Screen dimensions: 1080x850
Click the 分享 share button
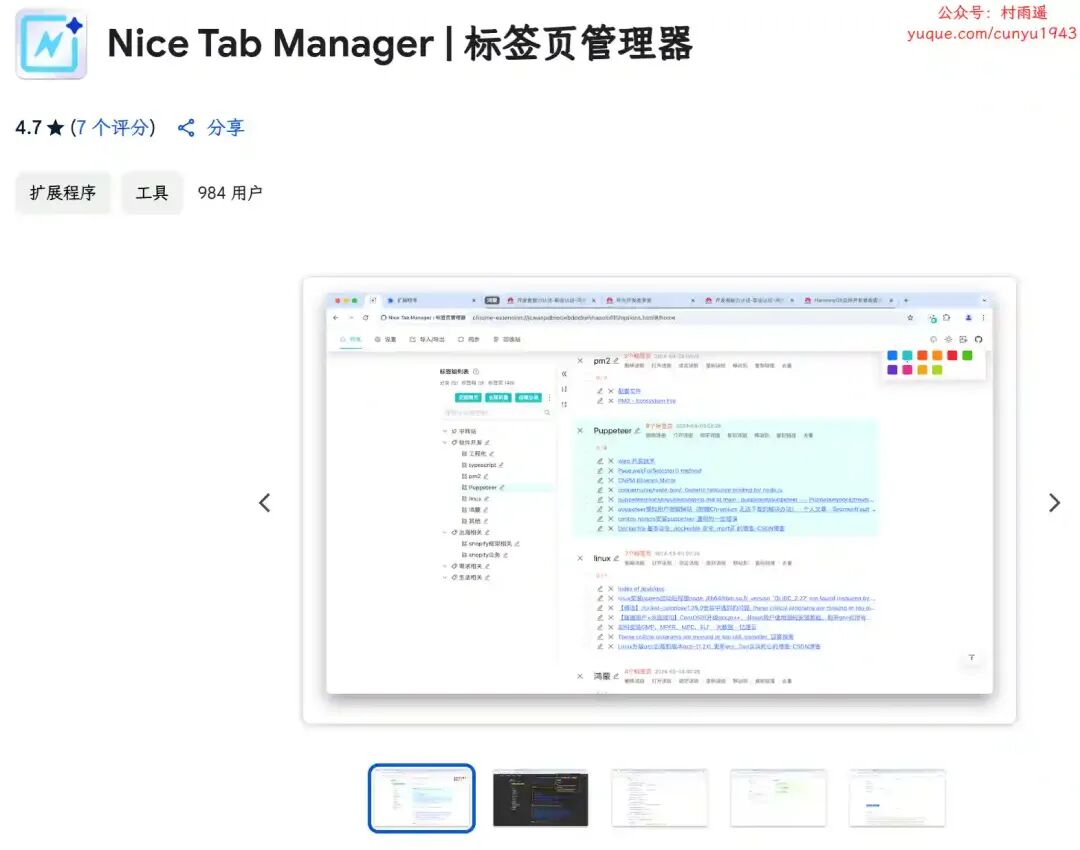click(x=211, y=127)
